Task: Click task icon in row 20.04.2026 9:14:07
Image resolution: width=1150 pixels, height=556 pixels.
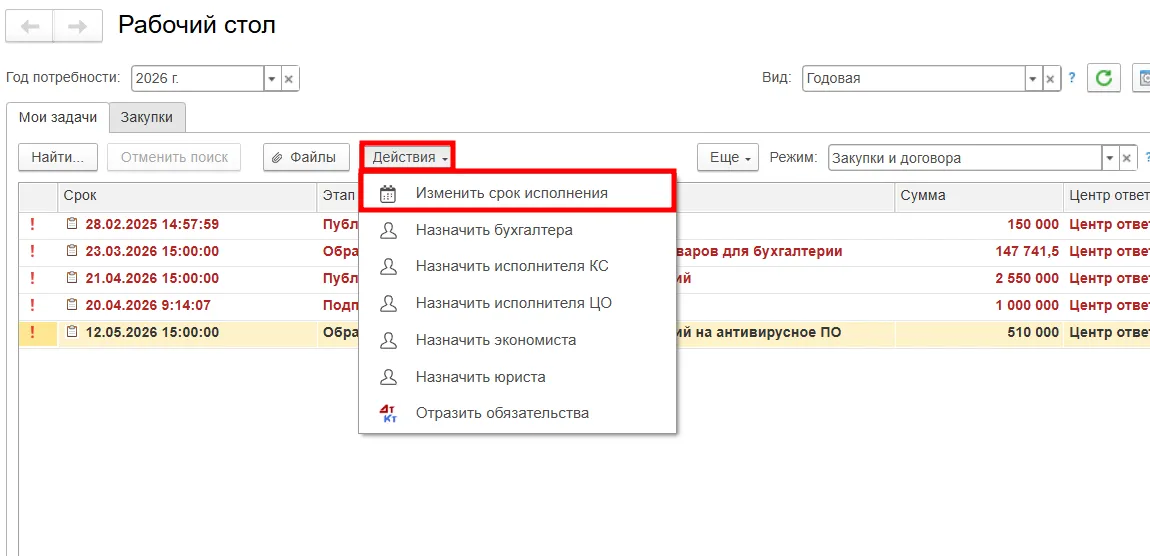Action: point(72,305)
